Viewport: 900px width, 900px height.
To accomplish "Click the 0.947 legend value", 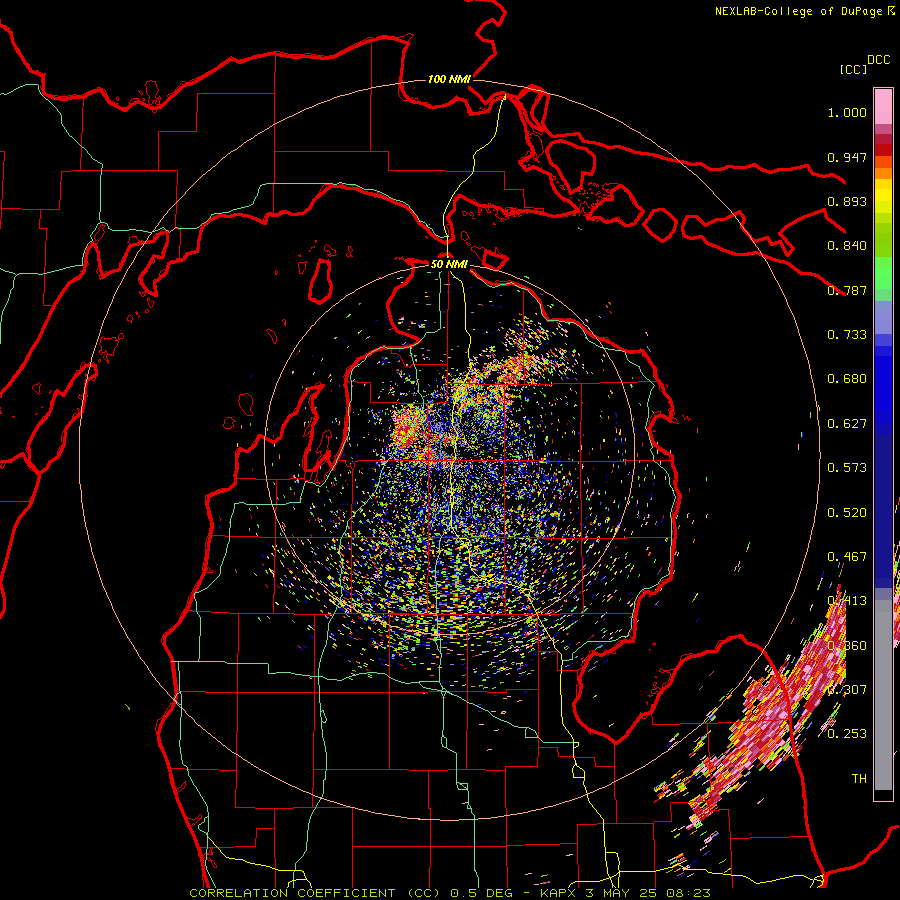I will pos(847,157).
